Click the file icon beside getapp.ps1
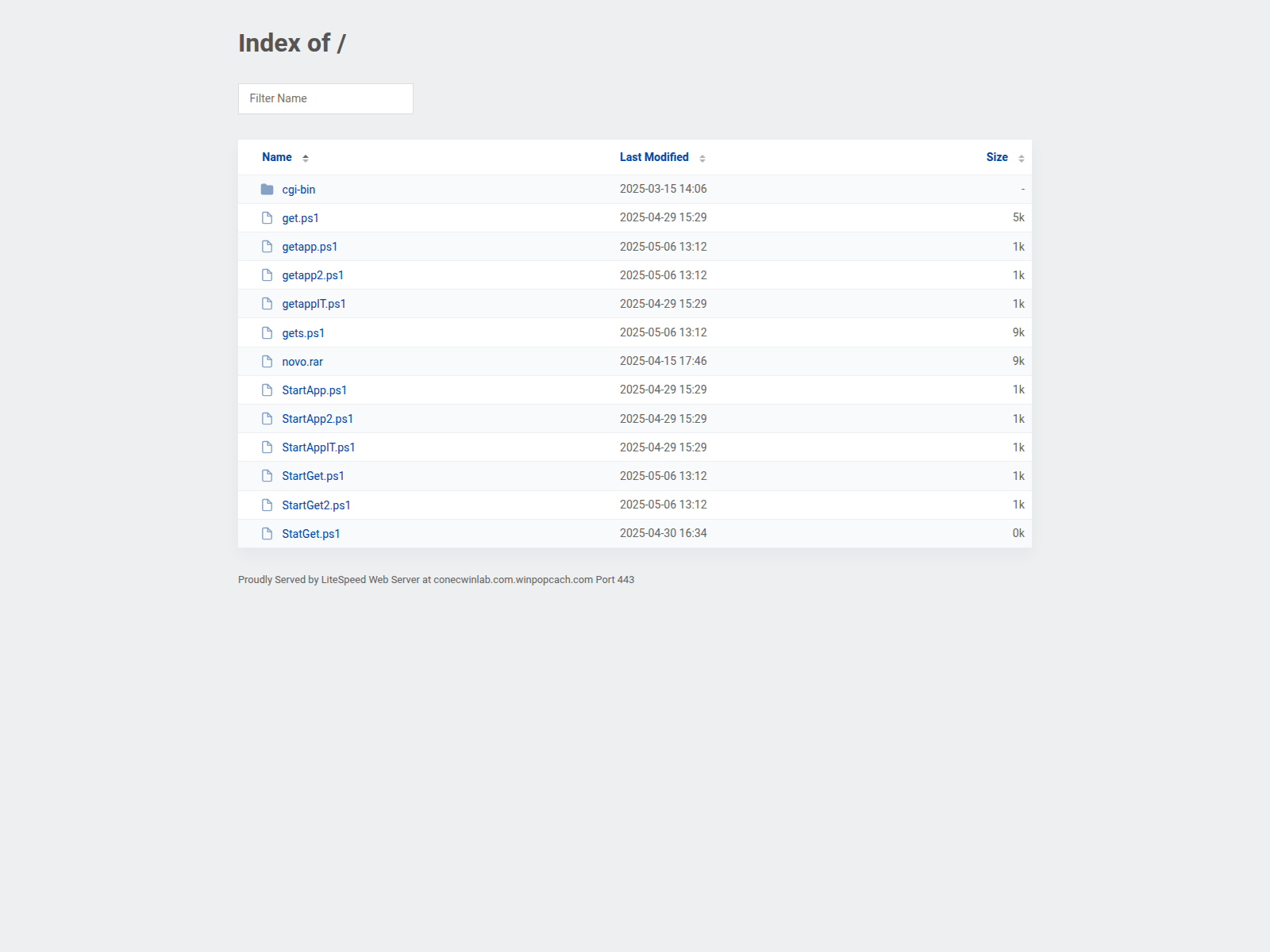The width and height of the screenshot is (1270, 952). [267, 246]
